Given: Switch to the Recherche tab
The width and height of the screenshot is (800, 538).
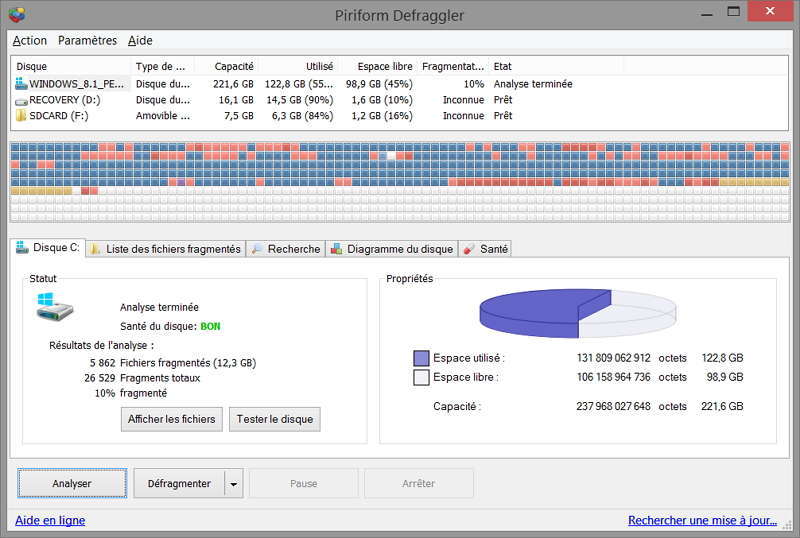Looking at the screenshot, I should pos(286,249).
